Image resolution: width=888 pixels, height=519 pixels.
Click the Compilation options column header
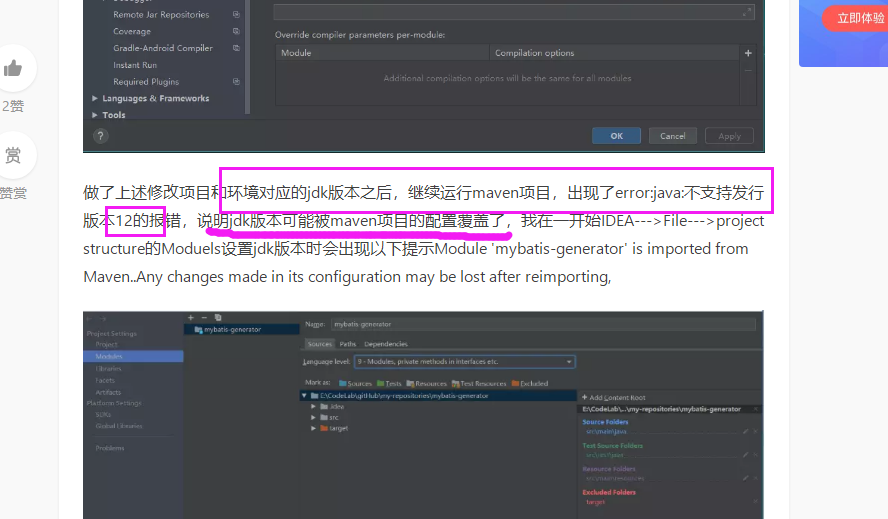[614, 53]
